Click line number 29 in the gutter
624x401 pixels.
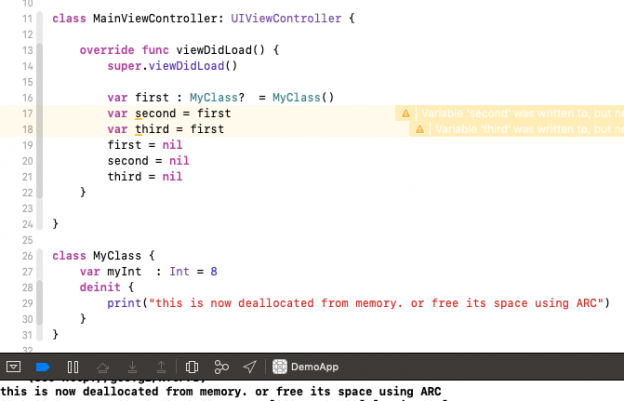point(27,304)
